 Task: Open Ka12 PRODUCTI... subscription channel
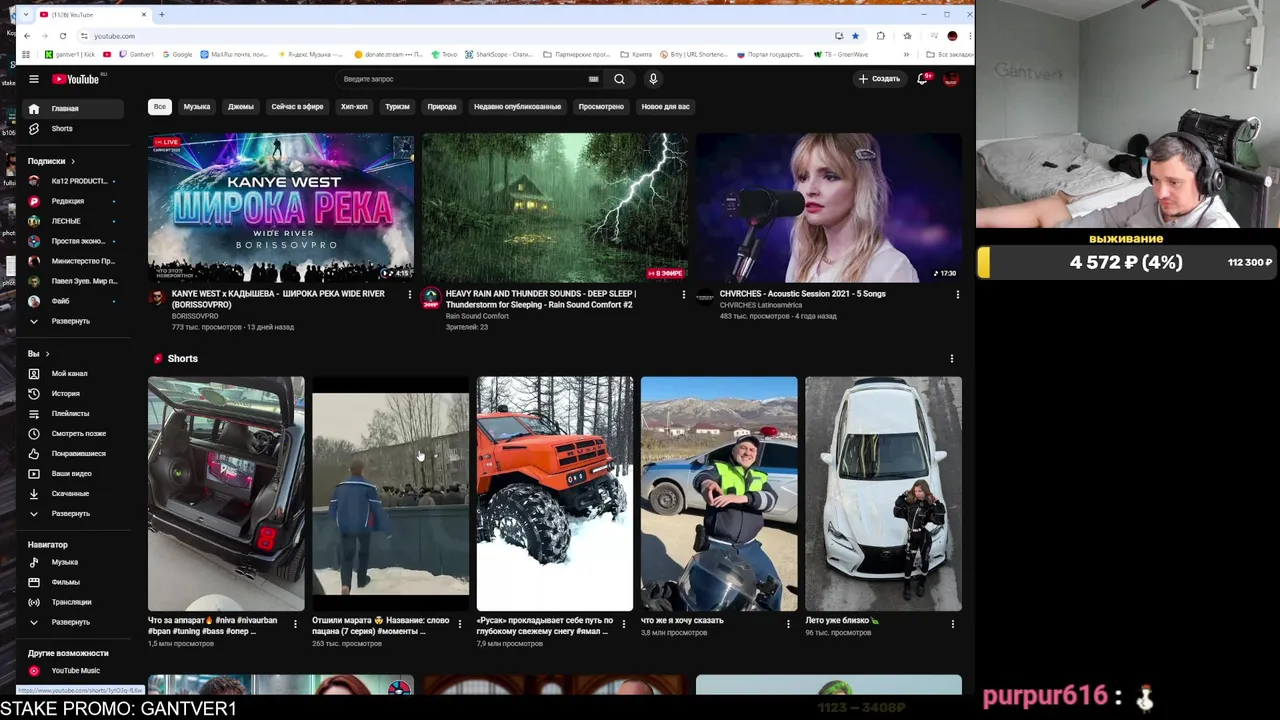(72, 181)
